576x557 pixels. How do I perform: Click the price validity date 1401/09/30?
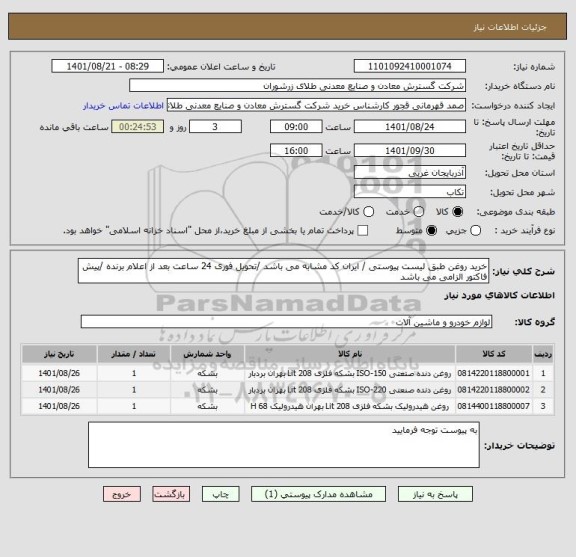(x=410, y=151)
